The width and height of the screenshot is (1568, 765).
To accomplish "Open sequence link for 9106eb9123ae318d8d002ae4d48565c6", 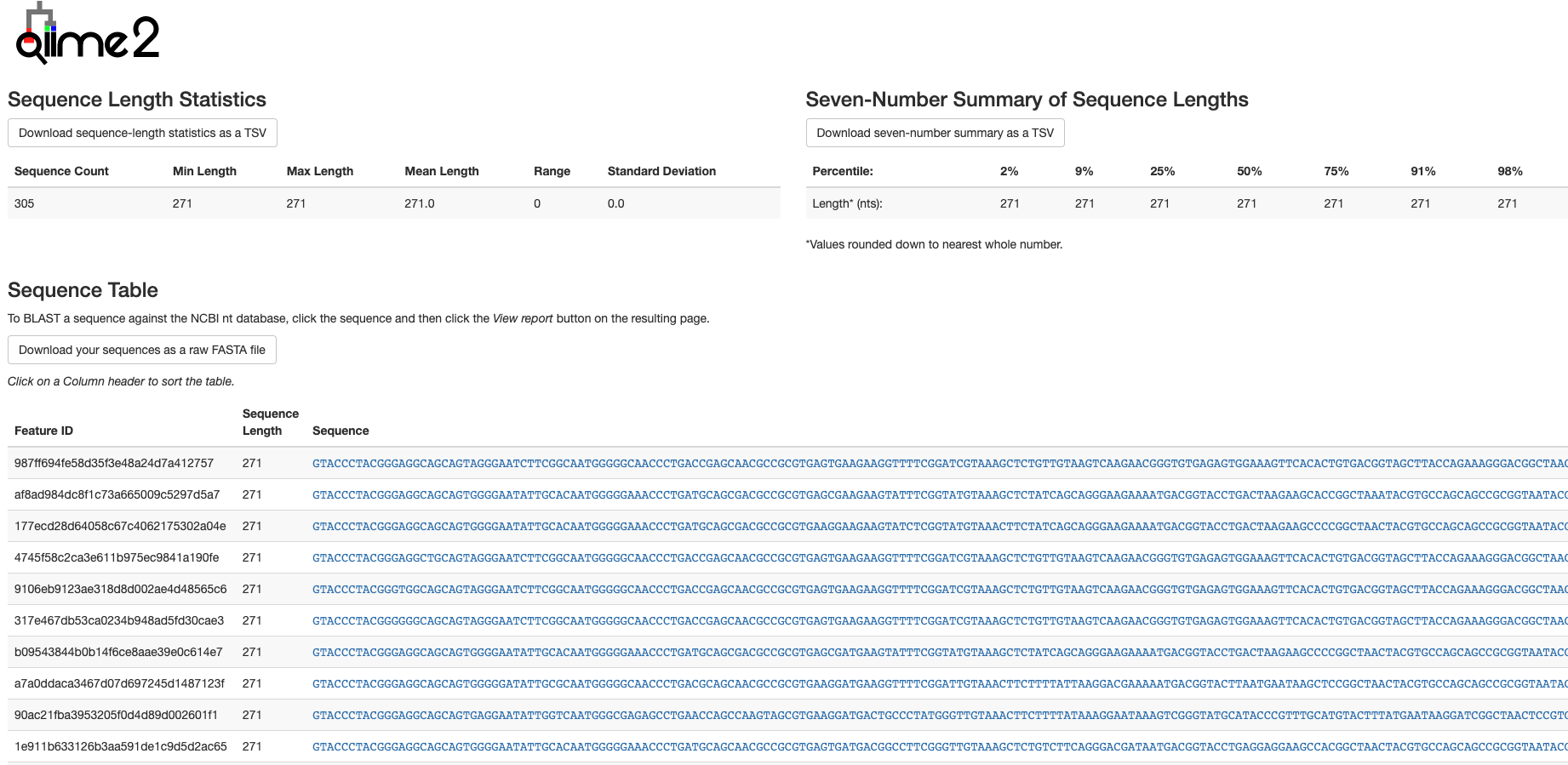I will [x=940, y=589].
